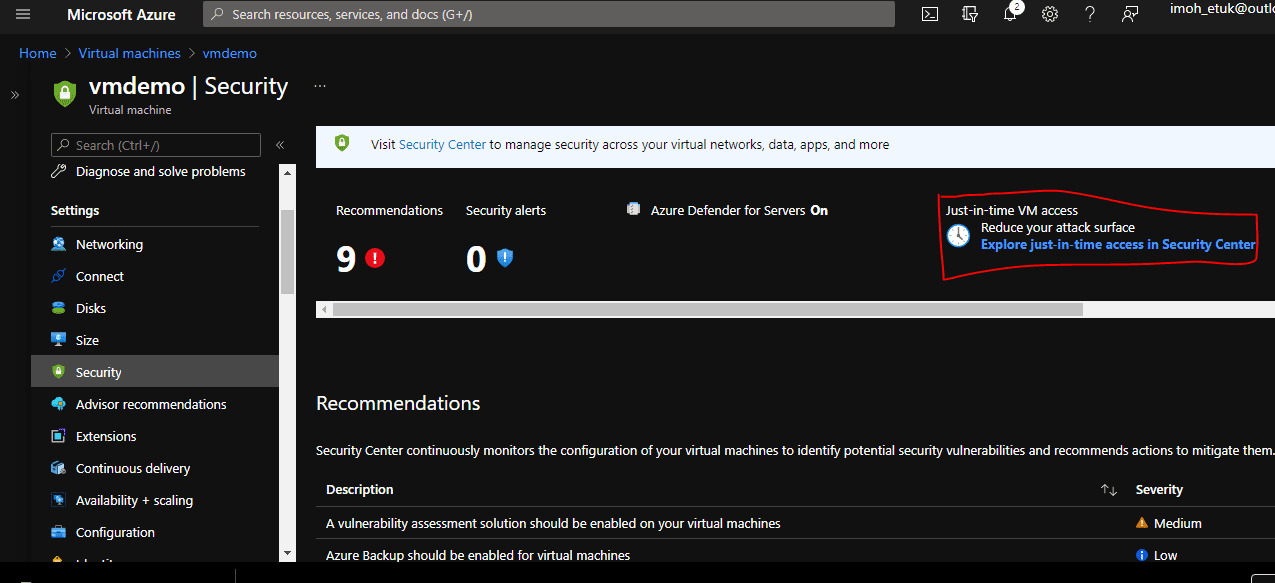
Task: Open the Azure Backup should be enabled recommendation
Action: (x=478, y=555)
